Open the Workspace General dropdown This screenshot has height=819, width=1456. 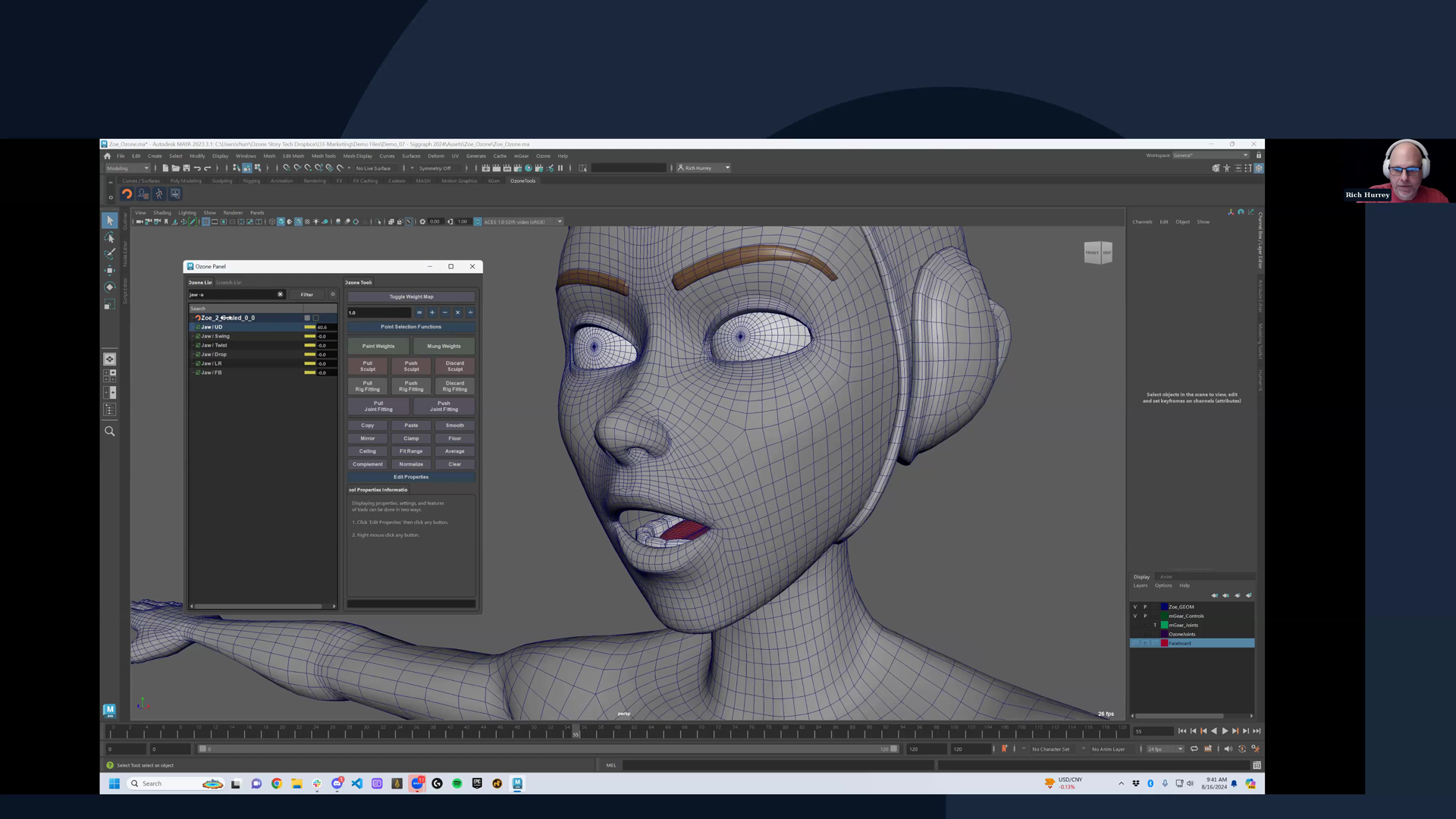(1210, 155)
